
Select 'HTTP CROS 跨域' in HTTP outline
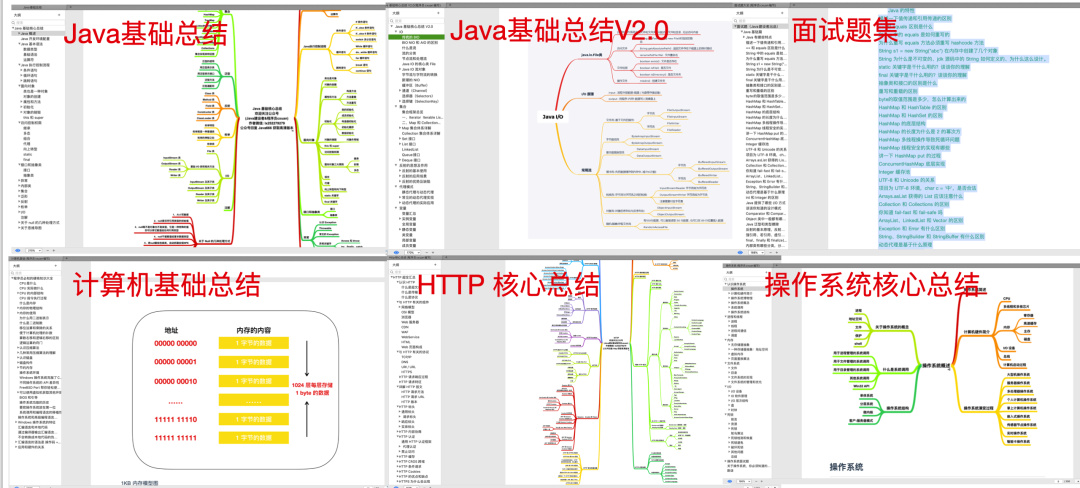(411, 461)
